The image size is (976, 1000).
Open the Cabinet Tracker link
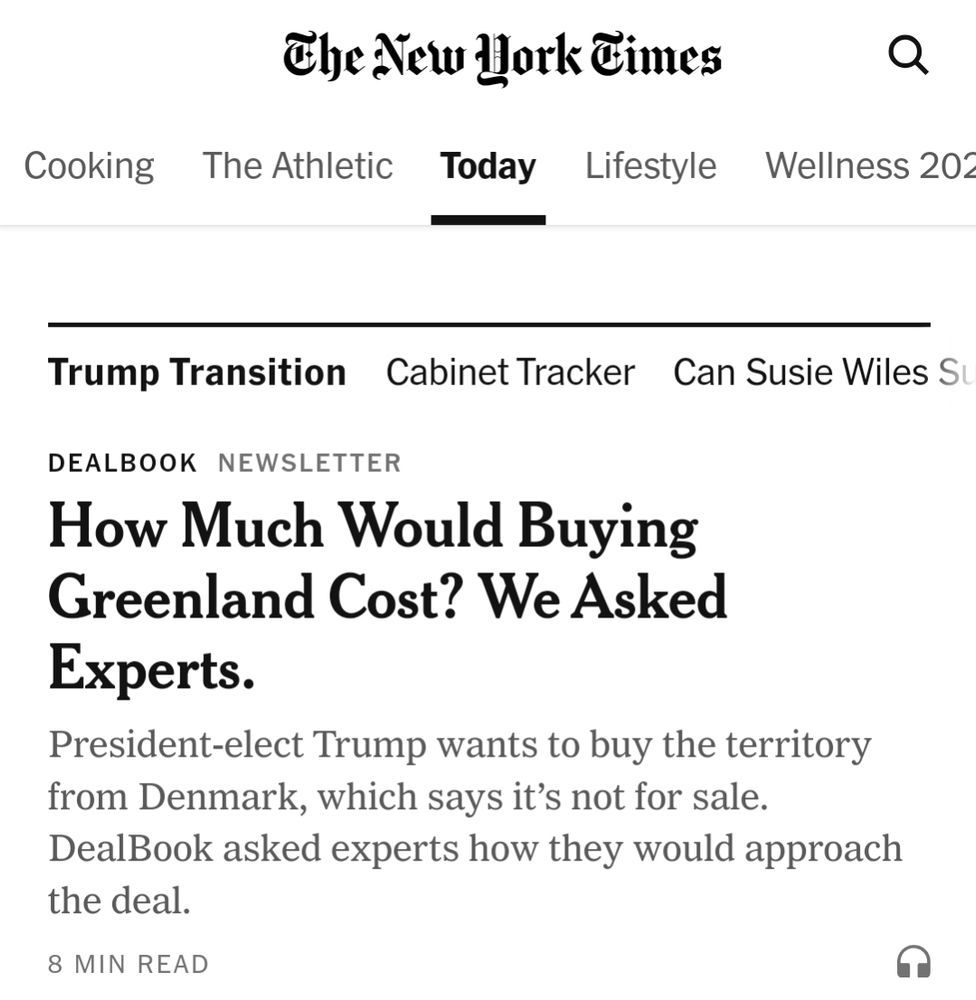pos(510,372)
